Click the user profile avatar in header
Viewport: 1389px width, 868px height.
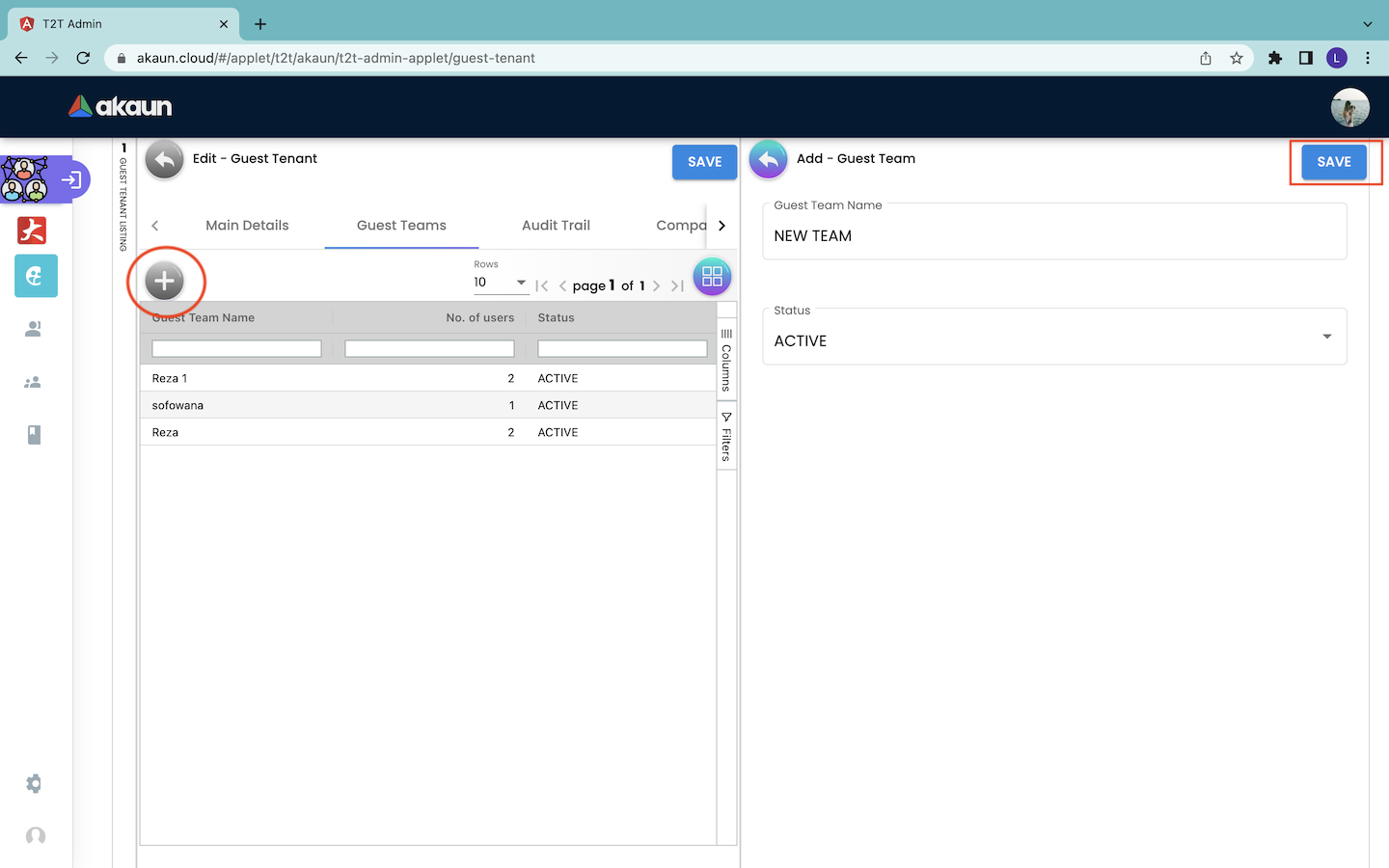tap(1349, 107)
